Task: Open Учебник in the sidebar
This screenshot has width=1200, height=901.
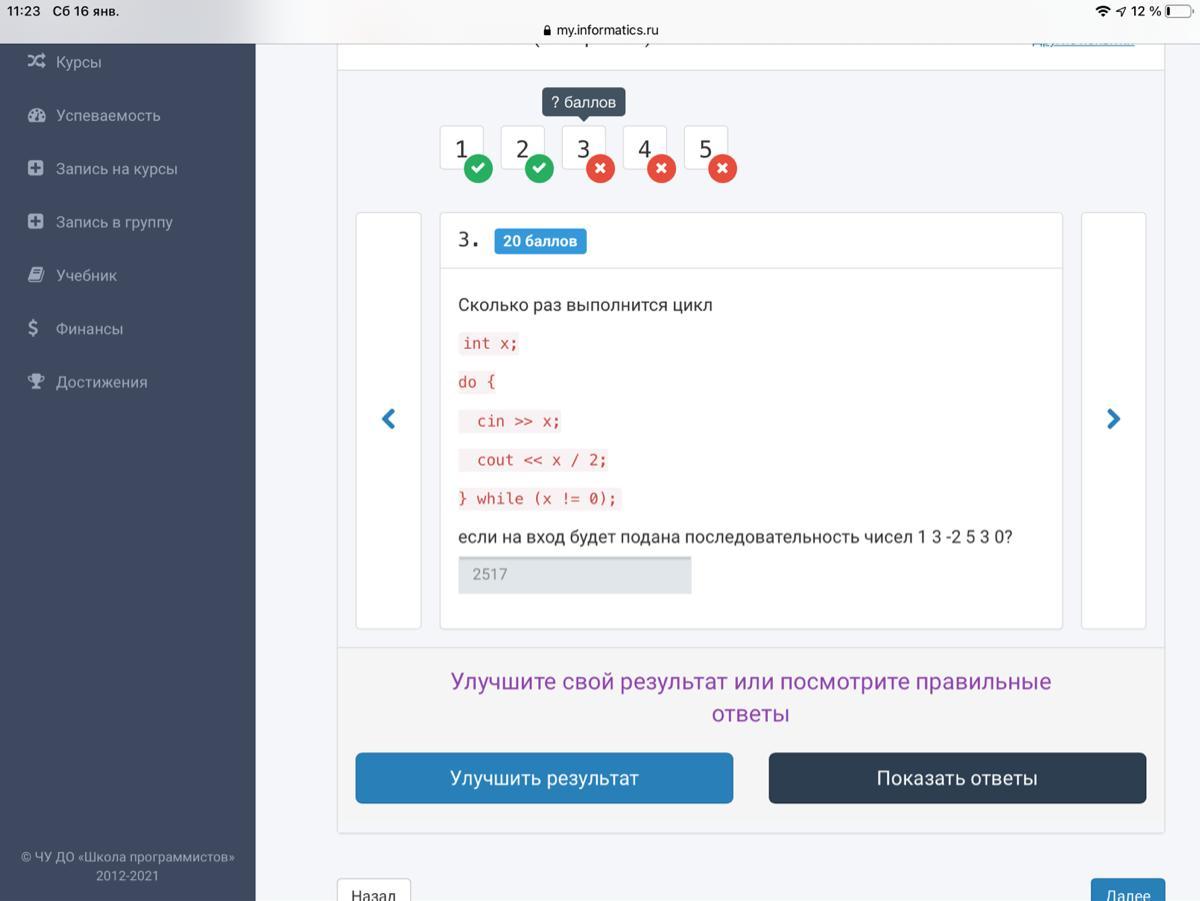Action: point(86,275)
